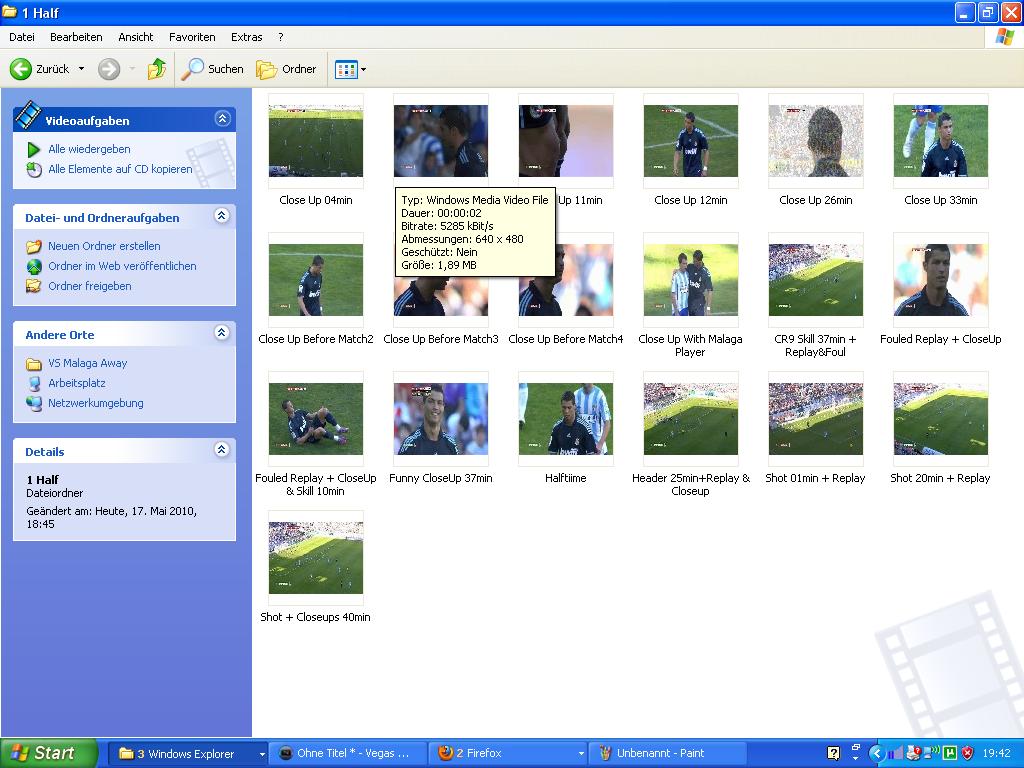The height and width of the screenshot is (768, 1024).
Task: Select Shot 20min + Replay thumbnail
Action: coord(940,419)
